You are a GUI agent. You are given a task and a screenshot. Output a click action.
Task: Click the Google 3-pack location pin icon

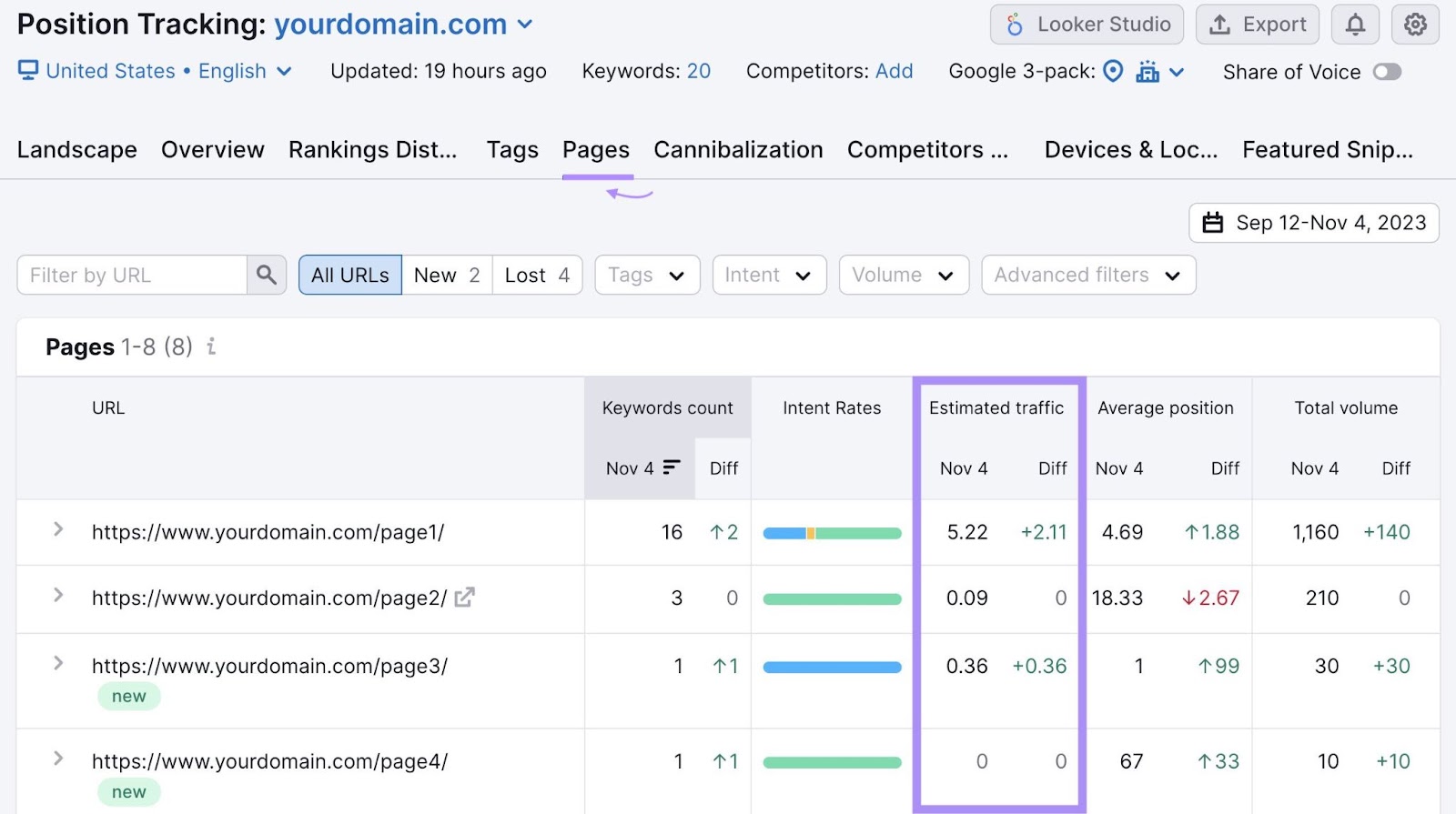1113,71
